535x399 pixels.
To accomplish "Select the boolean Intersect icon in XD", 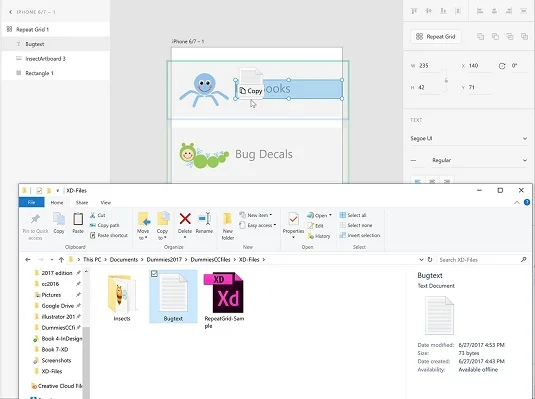I will (x=510, y=37).
